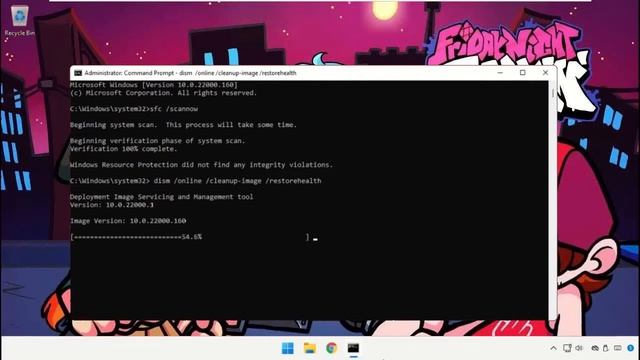This screenshot has height=360, width=640.
Task: Click the Command Prompt title bar icon
Action: [78, 73]
